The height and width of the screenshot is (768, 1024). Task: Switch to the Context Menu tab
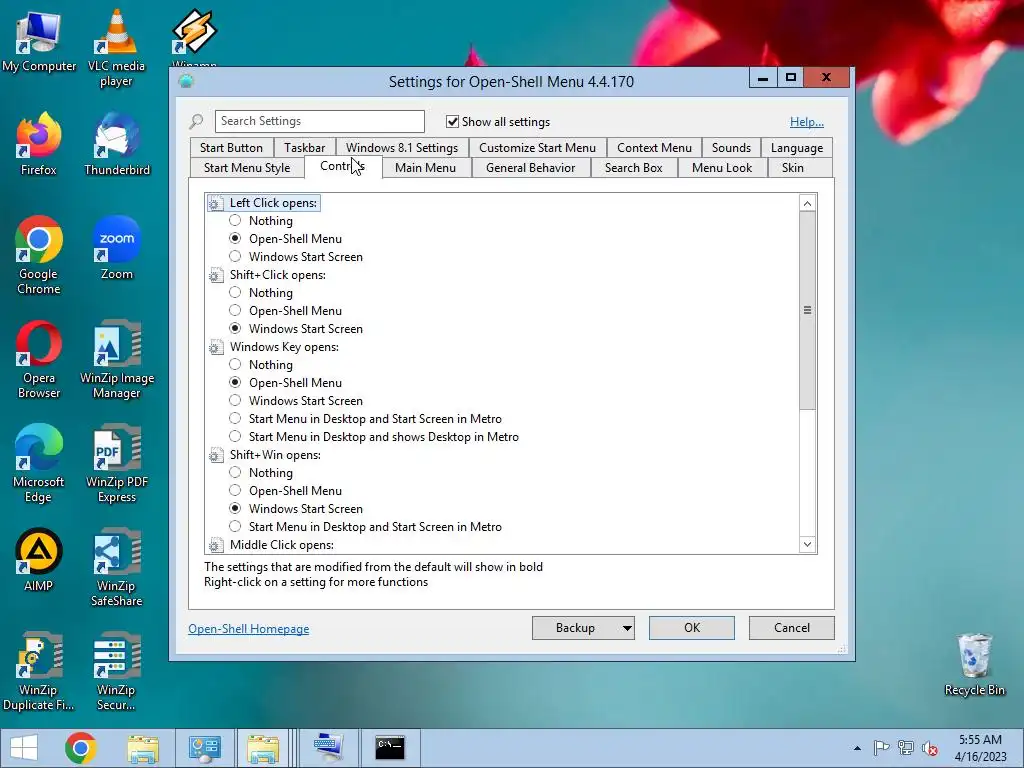[654, 148]
